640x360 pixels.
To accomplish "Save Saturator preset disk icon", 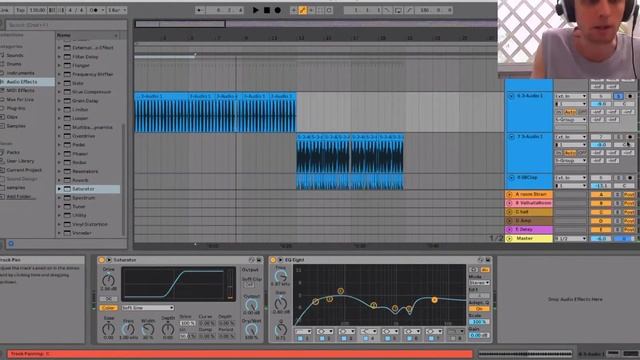I will tap(259, 260).
